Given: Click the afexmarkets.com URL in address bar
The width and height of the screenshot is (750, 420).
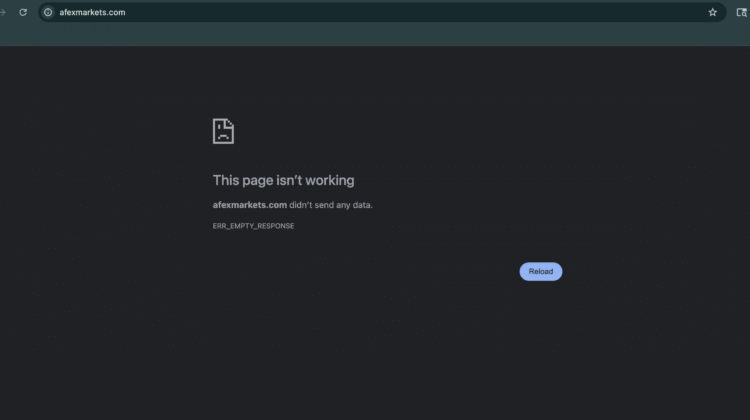Looking at the screenshot, I should [x=93, y=12].
